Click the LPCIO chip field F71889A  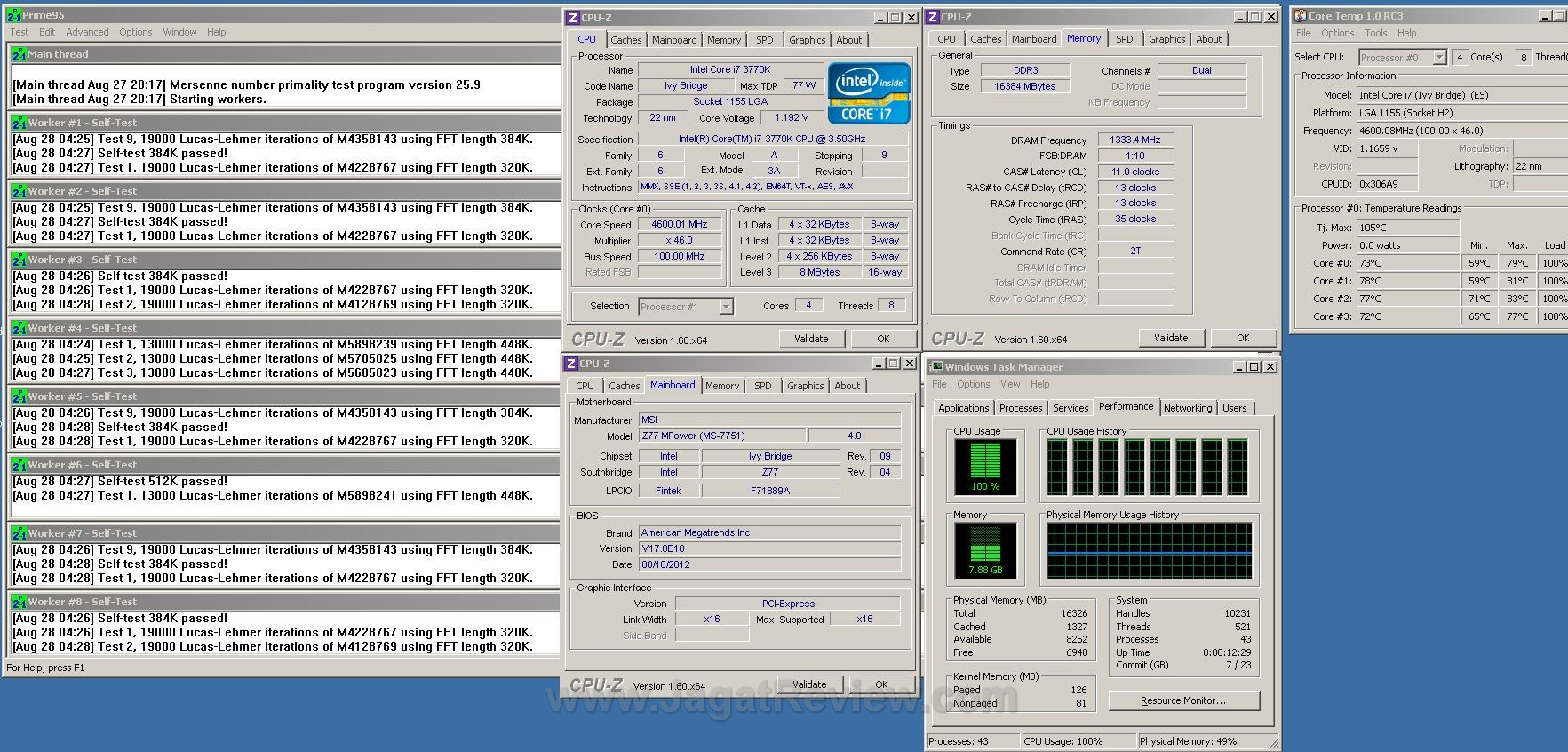pos(770,491)
